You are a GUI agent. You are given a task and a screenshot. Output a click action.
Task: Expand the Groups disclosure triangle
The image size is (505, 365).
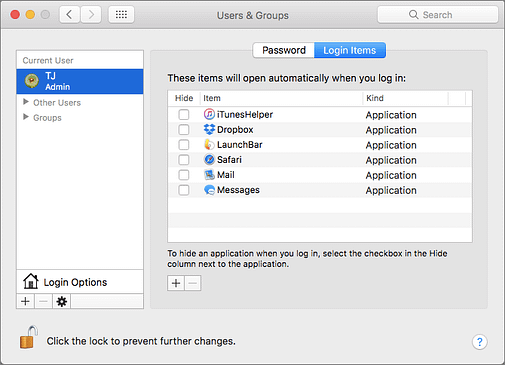coord(26,117)
